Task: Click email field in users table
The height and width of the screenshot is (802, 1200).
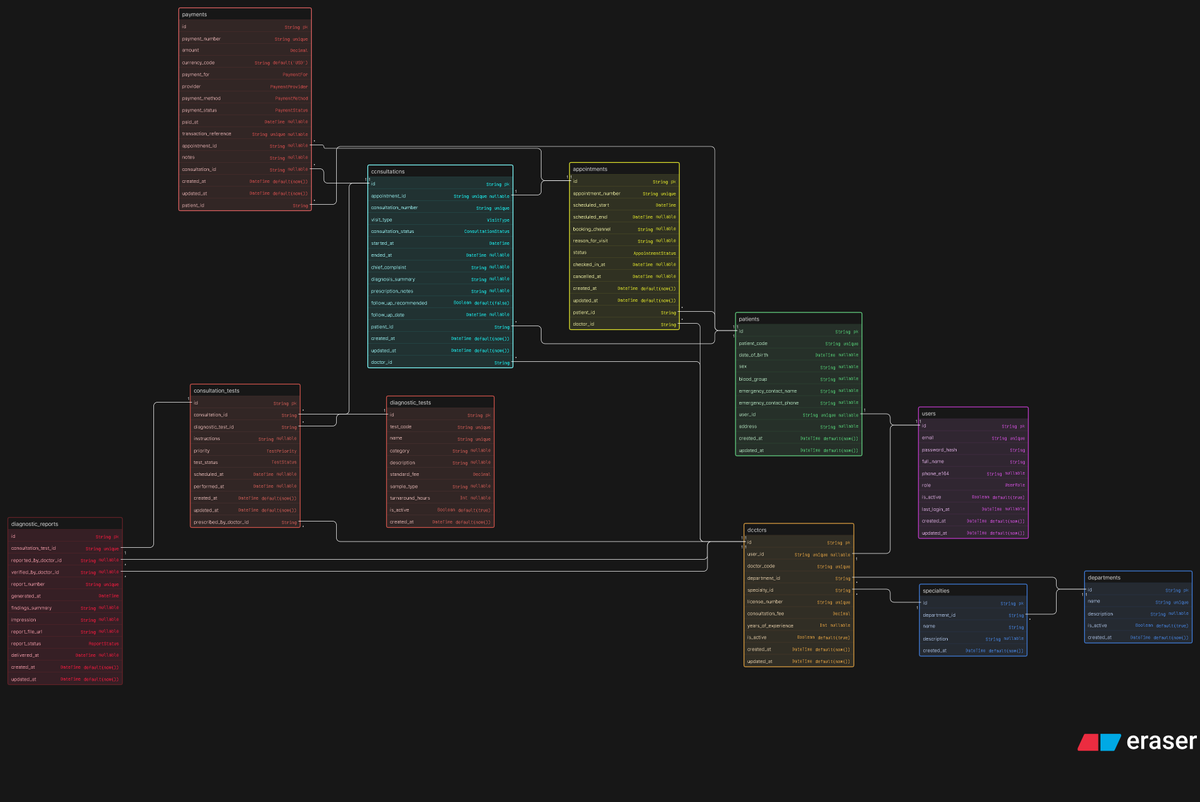Action: 973,438
